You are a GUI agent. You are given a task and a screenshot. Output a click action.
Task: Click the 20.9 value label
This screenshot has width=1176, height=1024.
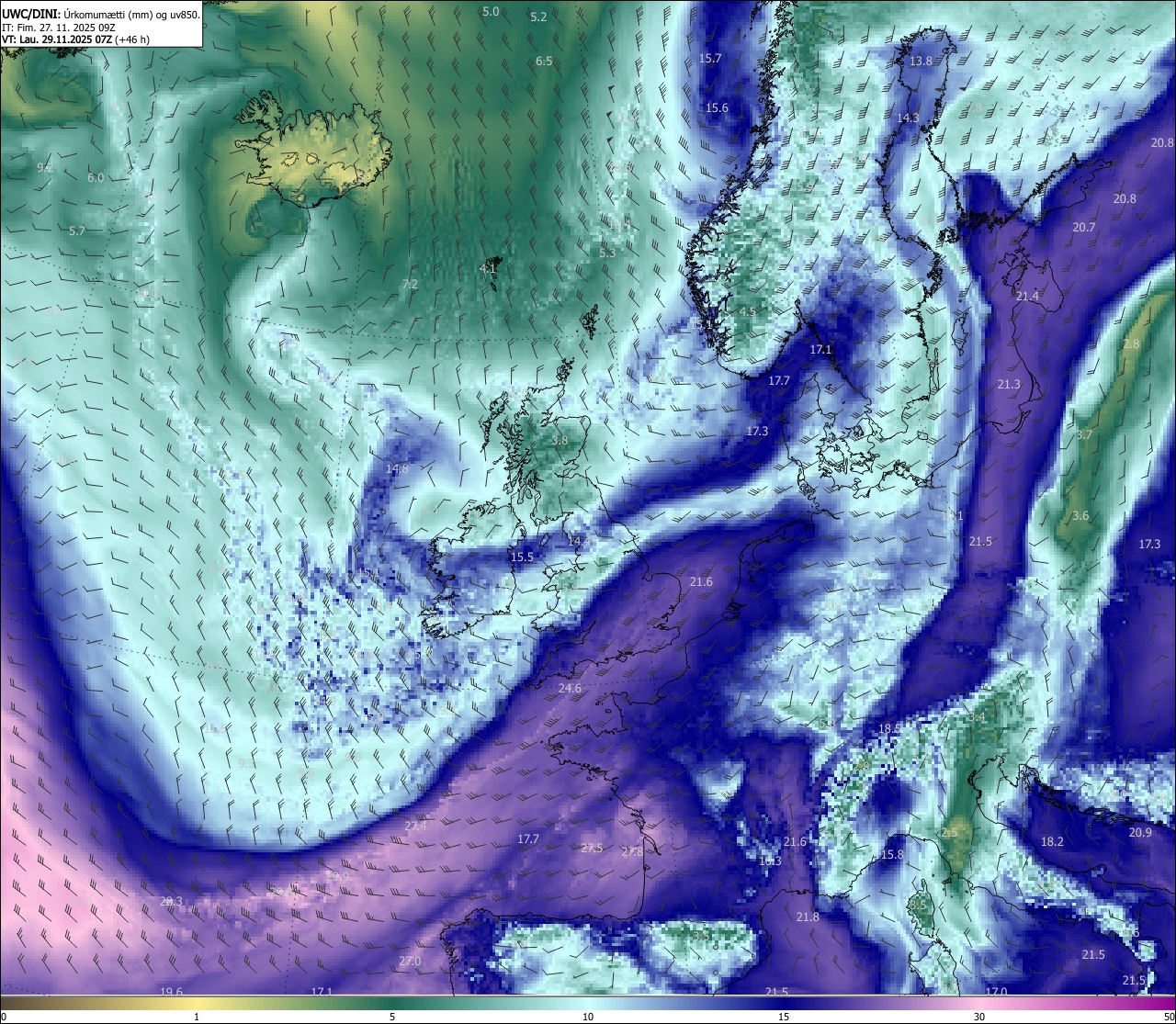[1140, 832]
